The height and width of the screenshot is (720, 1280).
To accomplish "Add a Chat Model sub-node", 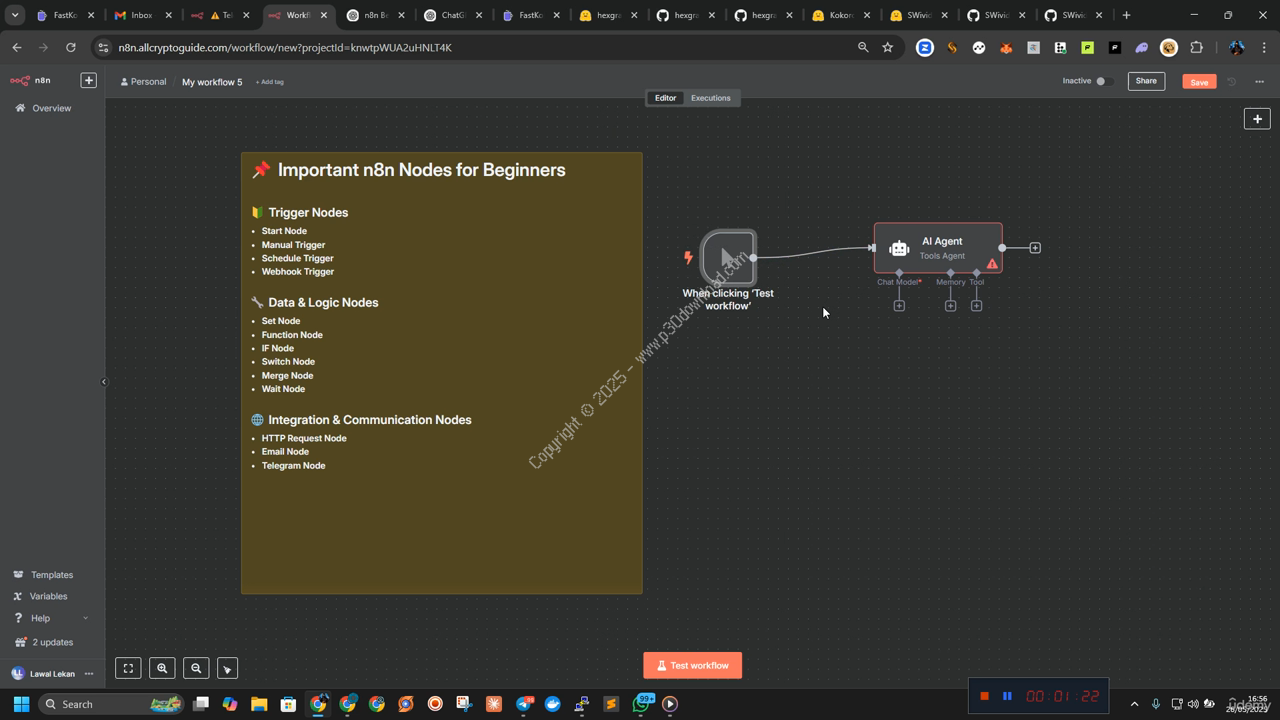I will click(x=899, y=306).
